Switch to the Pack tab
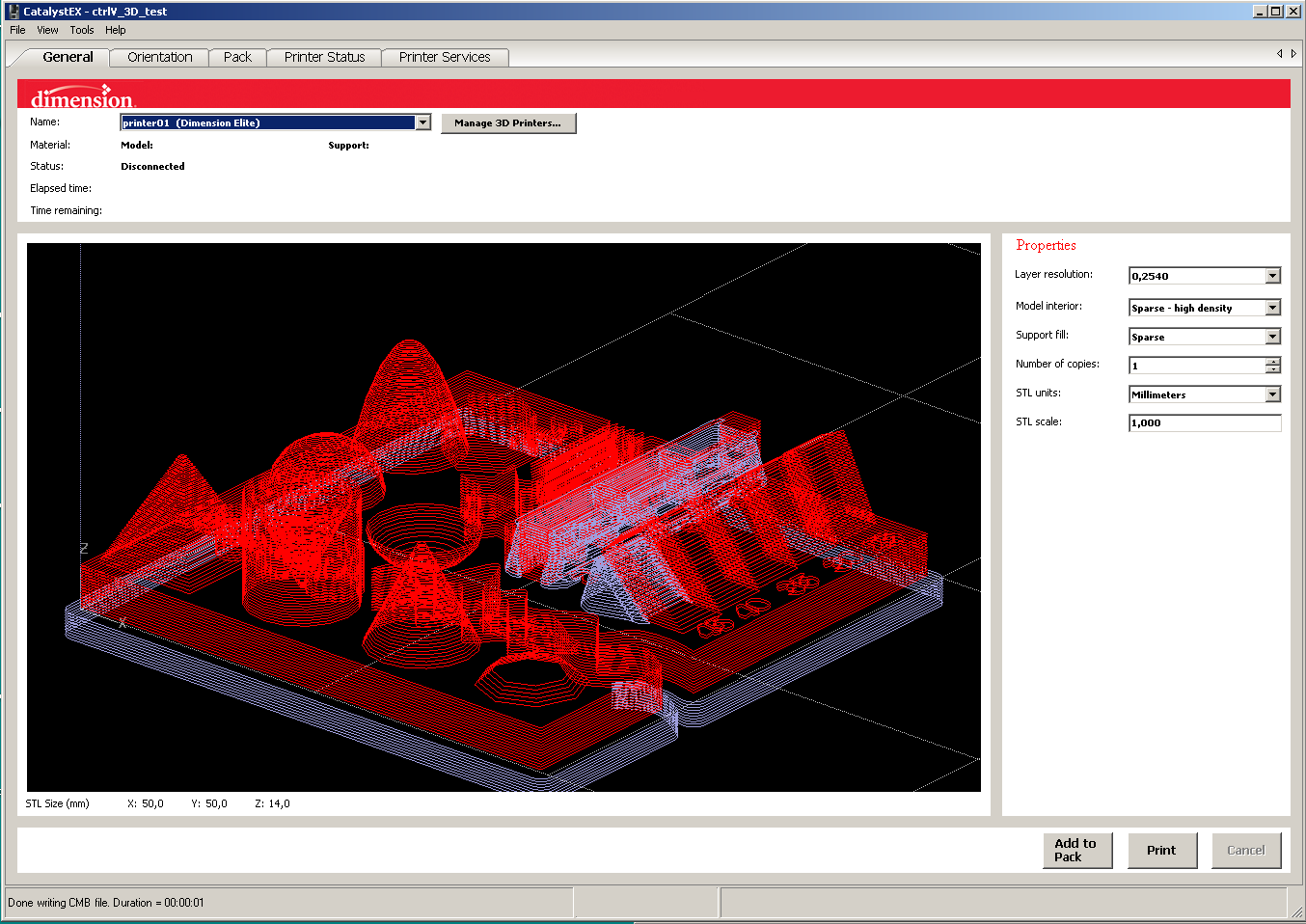 pos(237,57)
